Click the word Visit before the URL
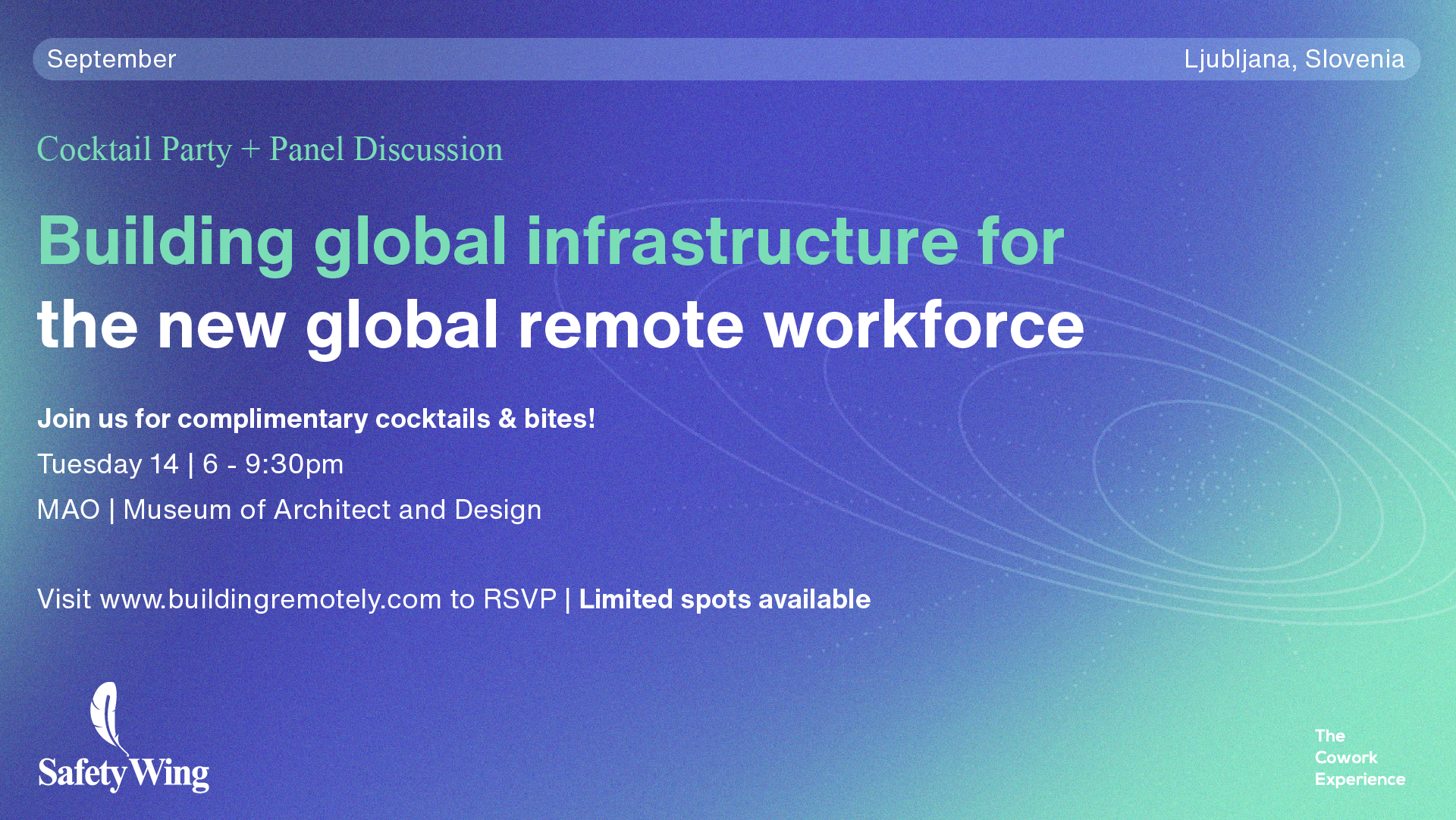This screenshot has height=820, width=1456. coord(64,599)
